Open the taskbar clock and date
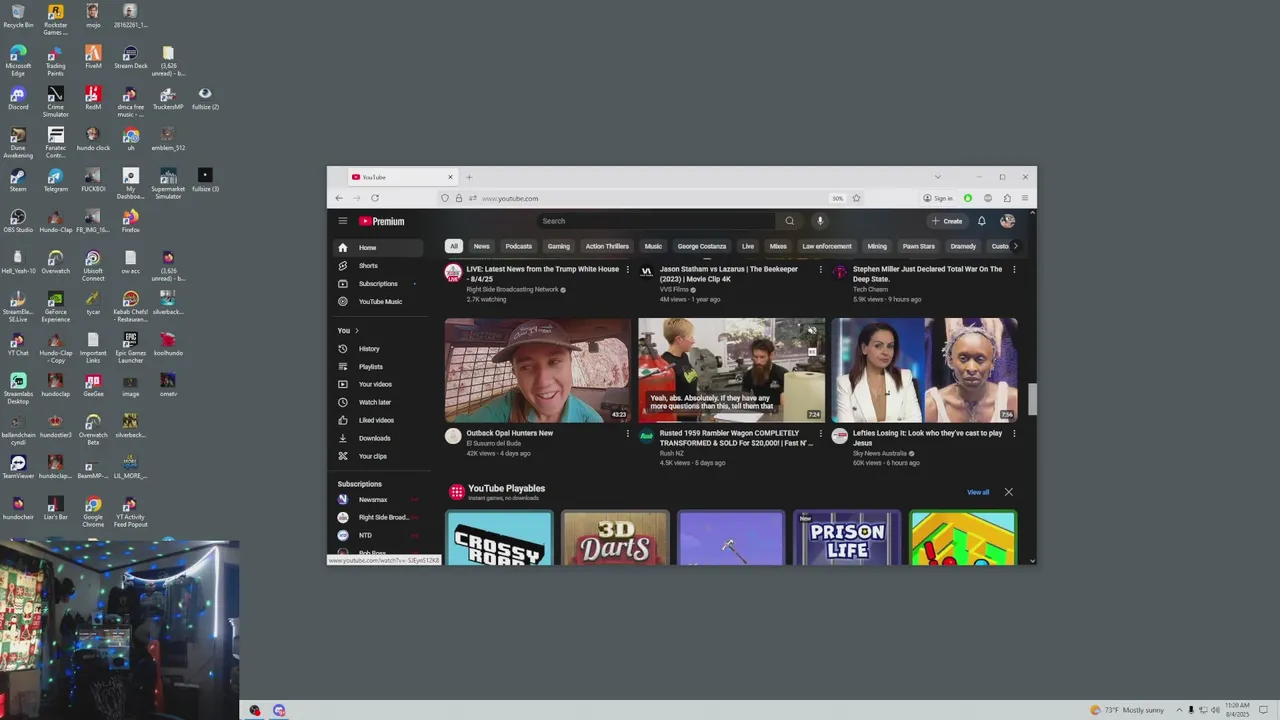 (x=1237, y=710)
